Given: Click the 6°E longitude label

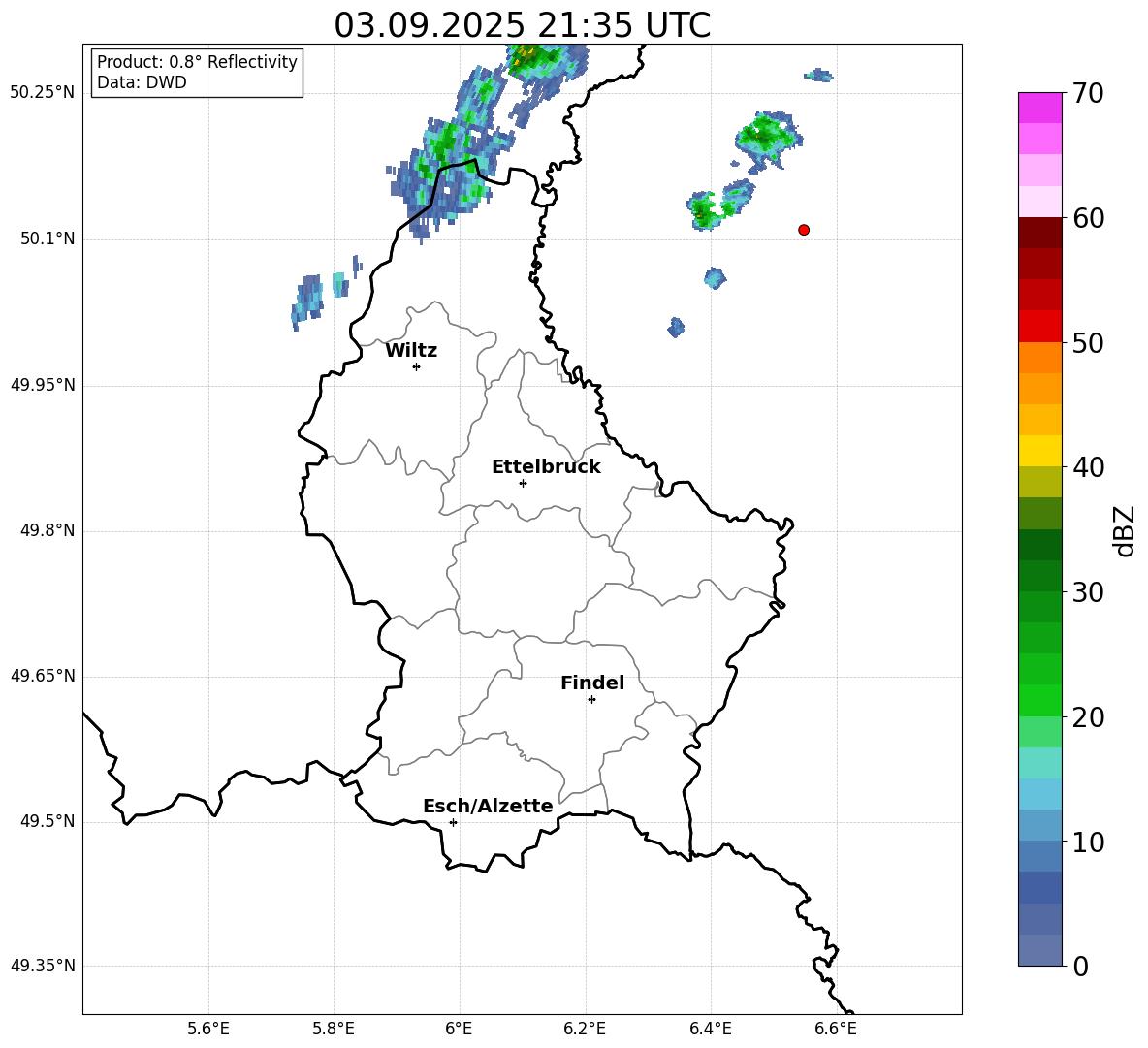Looking at the screenshot, I should 459,1029.
